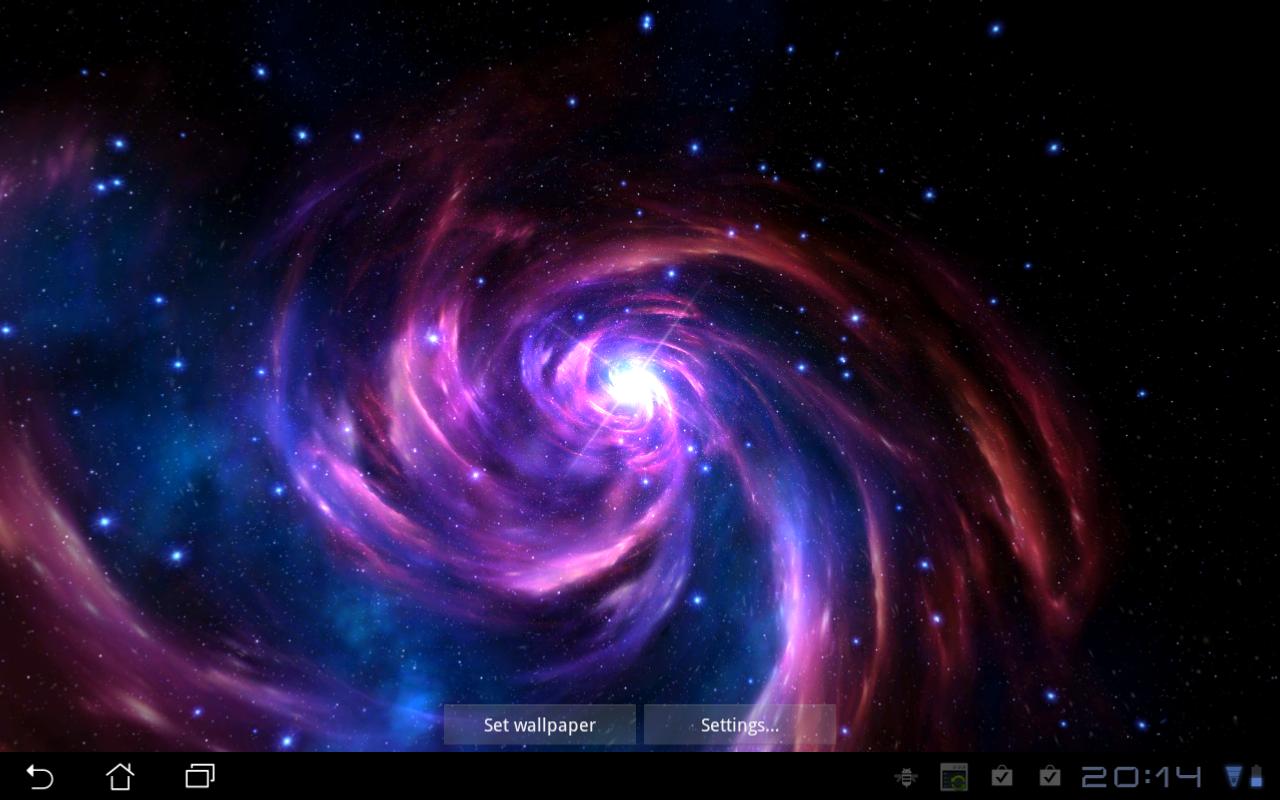Go back using the Back arrow icon
This screenshot has width=1280, height=800.
click(40, 776)
